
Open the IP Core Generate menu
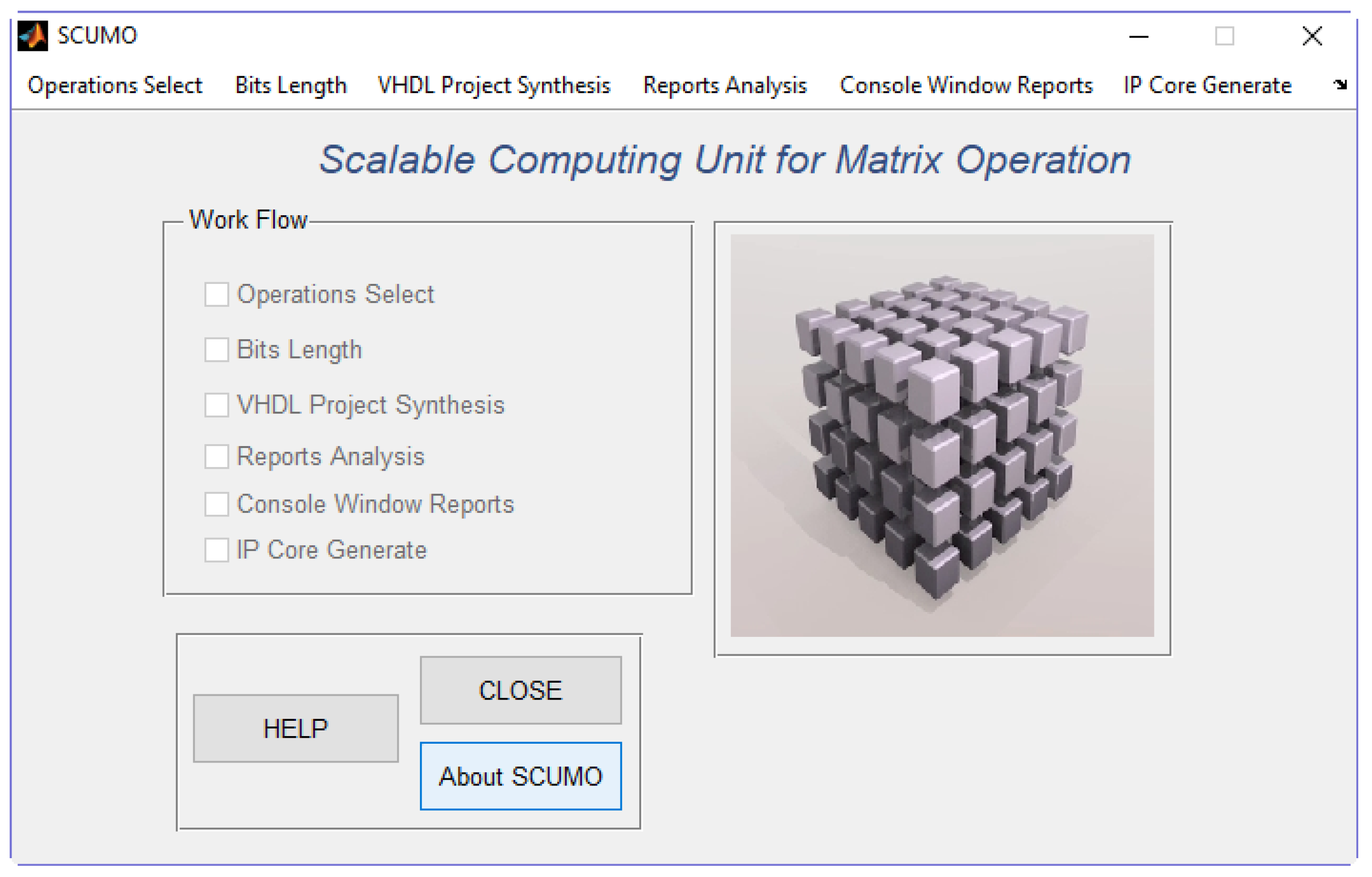(1207, 85)
